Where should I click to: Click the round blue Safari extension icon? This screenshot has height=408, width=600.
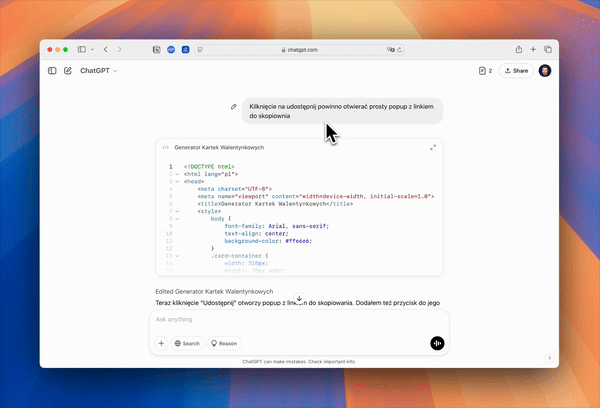click(171, 49)
